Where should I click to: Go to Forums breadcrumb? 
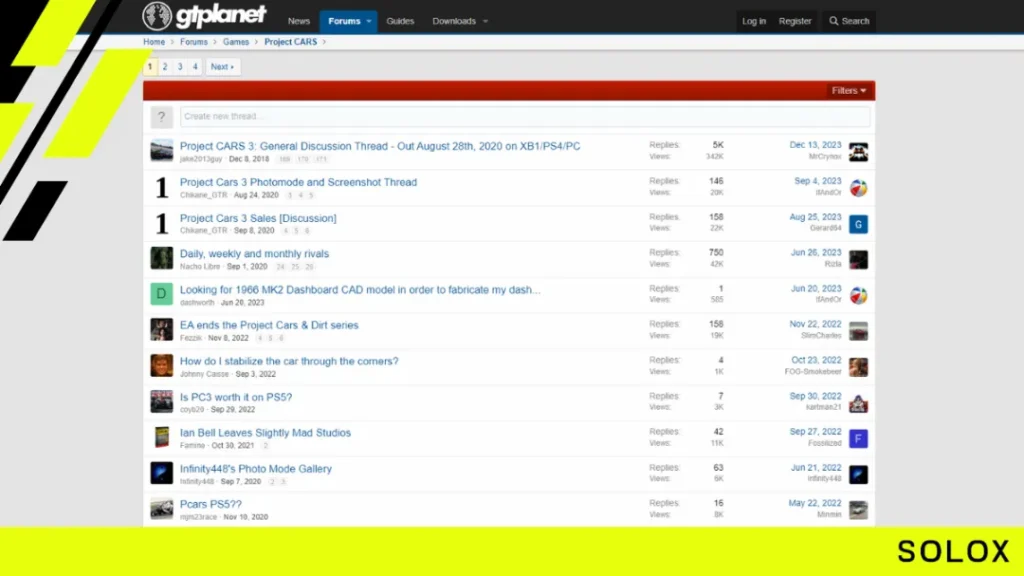(x=194, y=42)
